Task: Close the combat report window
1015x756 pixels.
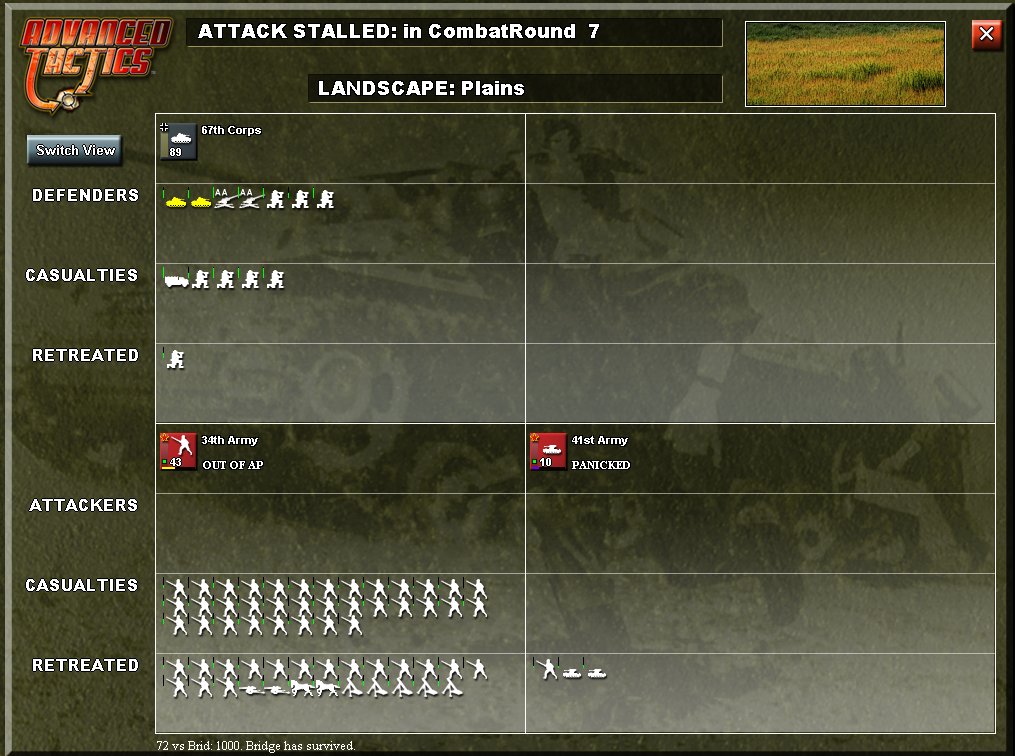Action: [986, 34]
